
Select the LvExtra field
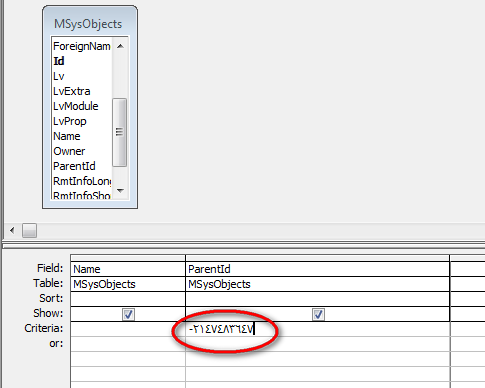coord(71,91)
